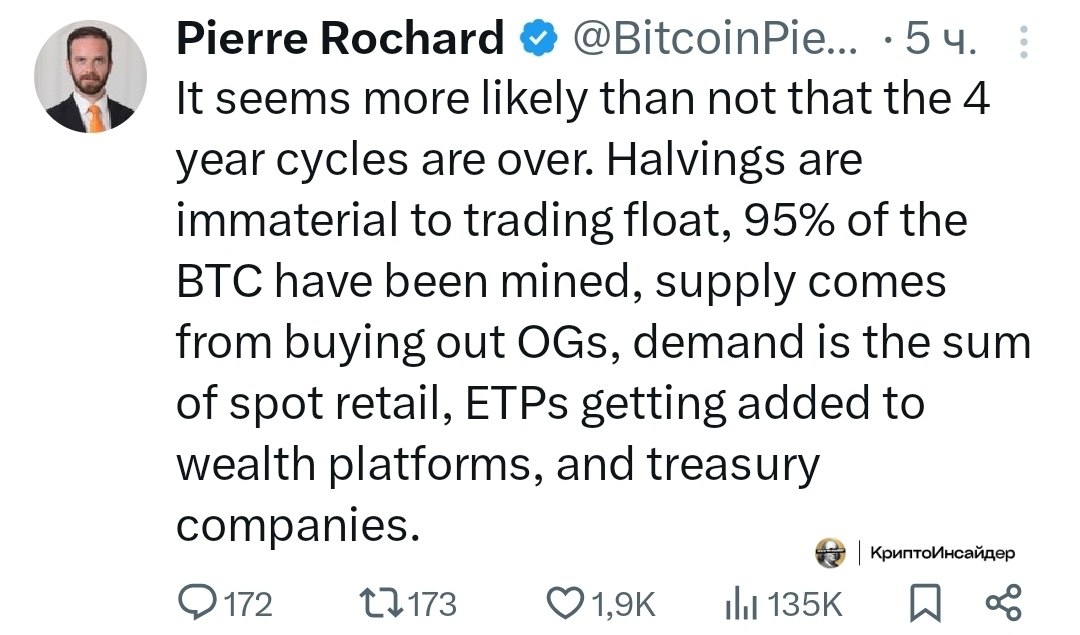Click the Pierre Rochard display name

pyautogui.click(x=340, y=38)
